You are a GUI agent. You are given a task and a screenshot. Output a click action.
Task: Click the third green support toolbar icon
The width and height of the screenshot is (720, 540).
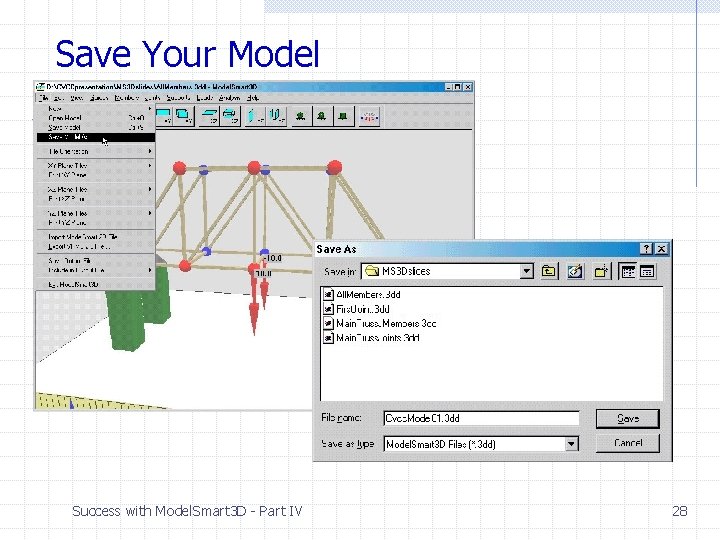343,116
